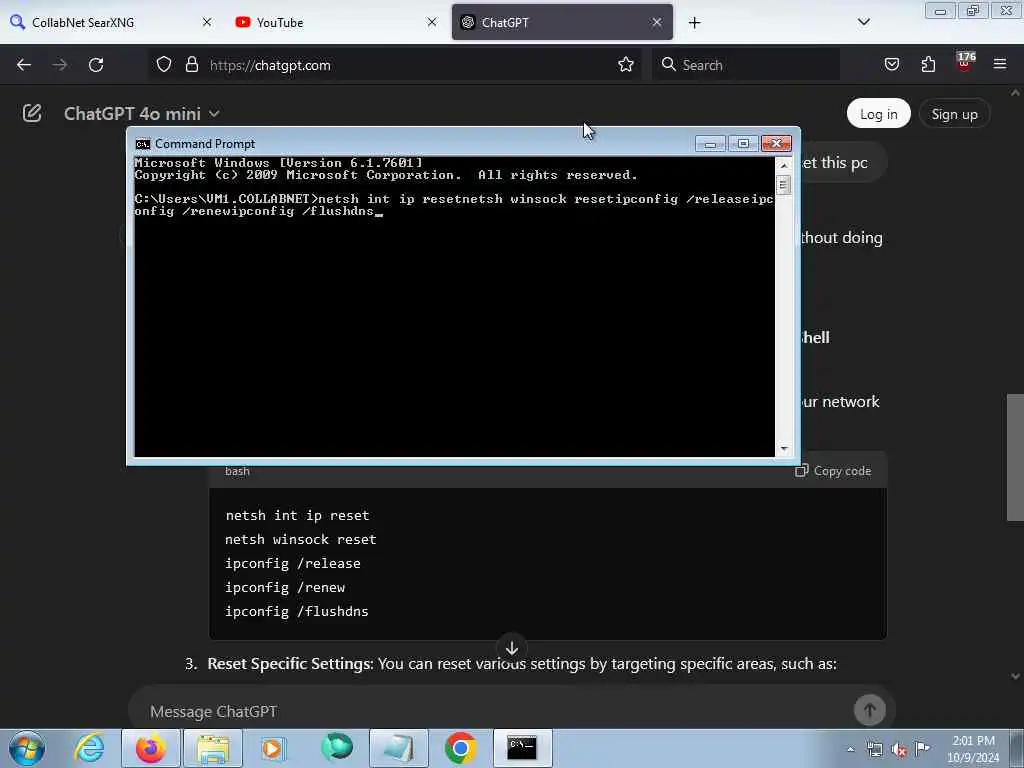Click the send message arrow button
Image resolution: width=1024 pixels, height=768 pixels.
pos(869,710)
